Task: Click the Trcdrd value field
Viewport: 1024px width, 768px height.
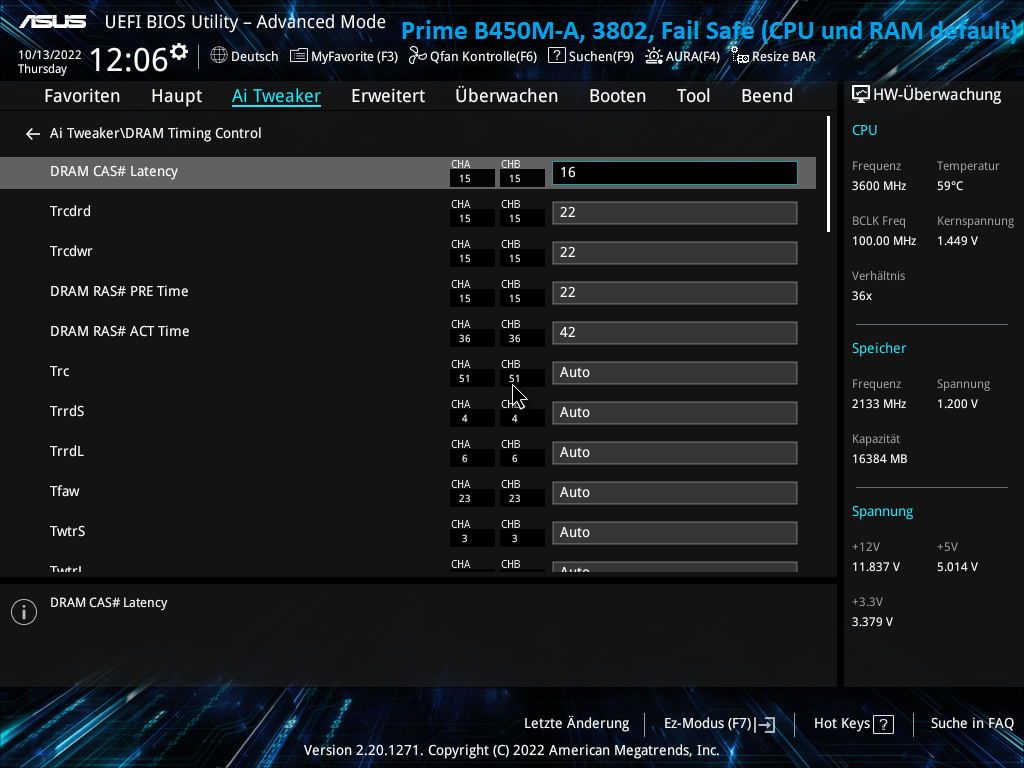Action: 675,213
